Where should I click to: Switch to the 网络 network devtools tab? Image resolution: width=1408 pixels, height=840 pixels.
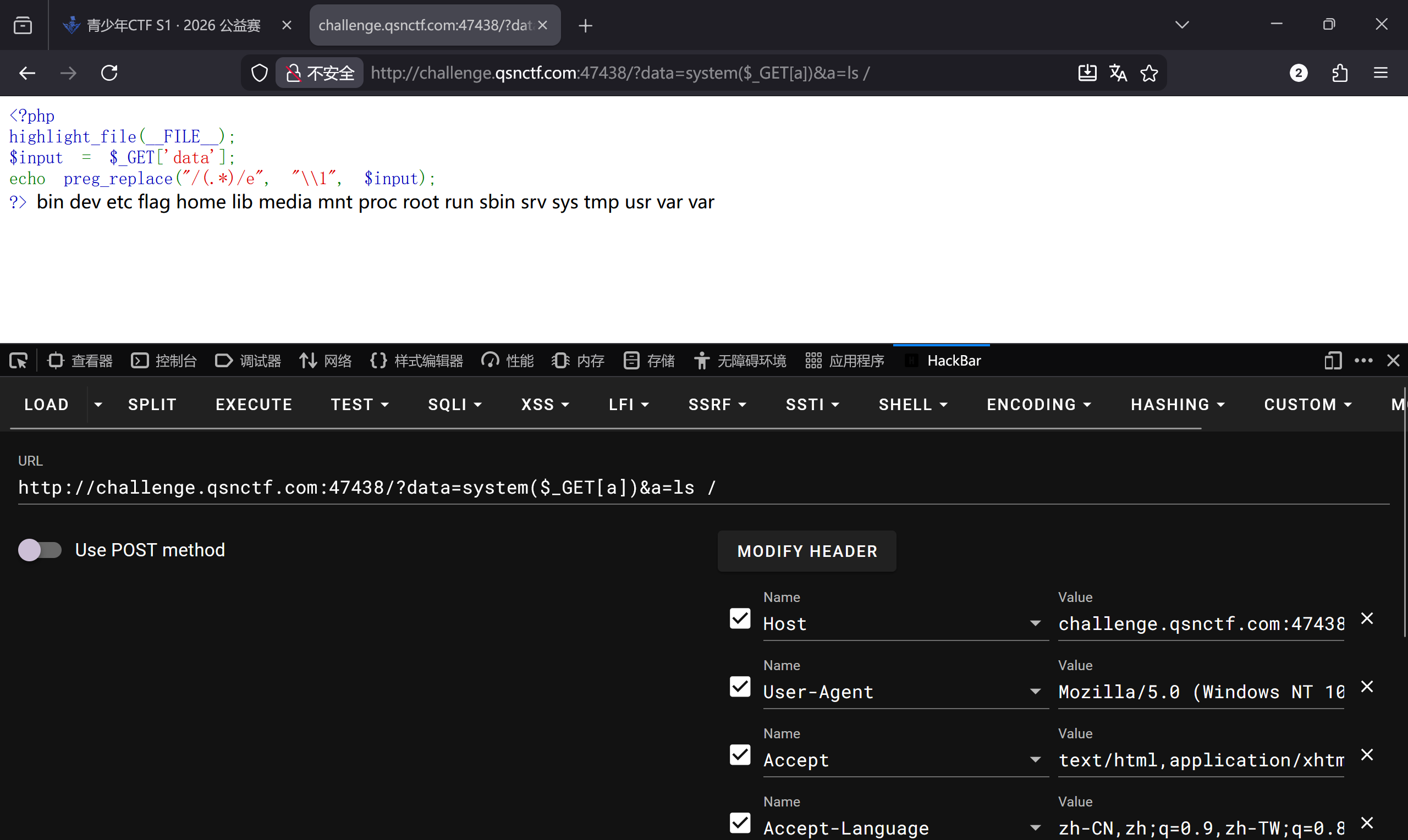[326, 361]
